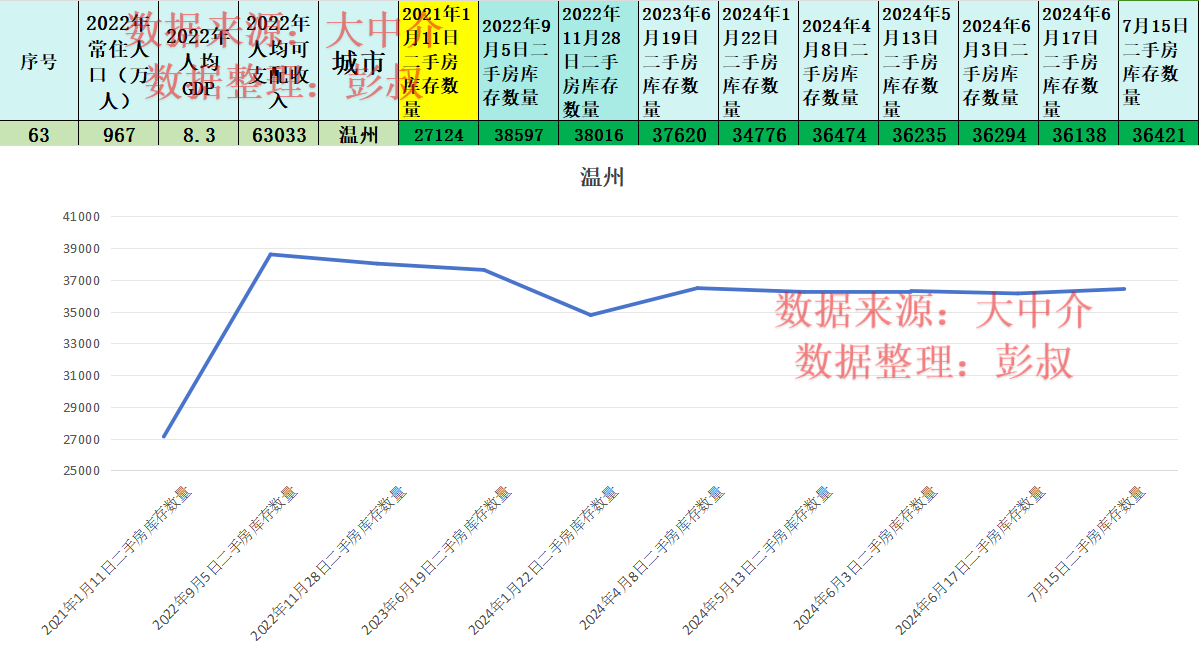
Task: Click the yellow 2021年1月11日 header cell
Action: (x=438, y=60)
